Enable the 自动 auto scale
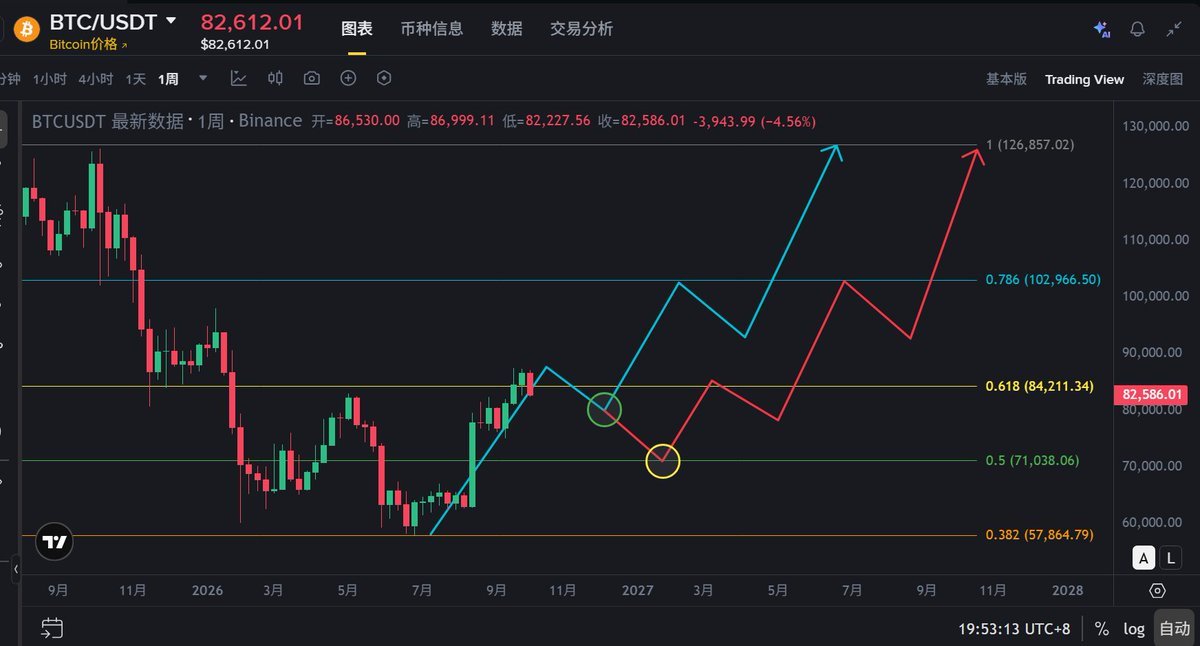The image size is (1200, 646). tap(1174, 629)
